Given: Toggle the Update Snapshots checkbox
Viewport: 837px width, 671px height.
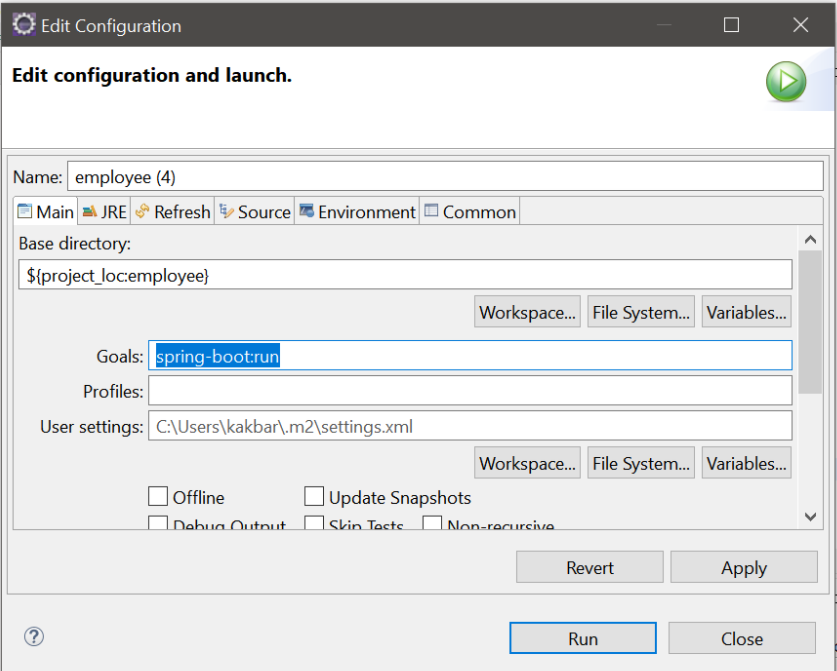Looking at the screenshot, I should click(314, 496).
